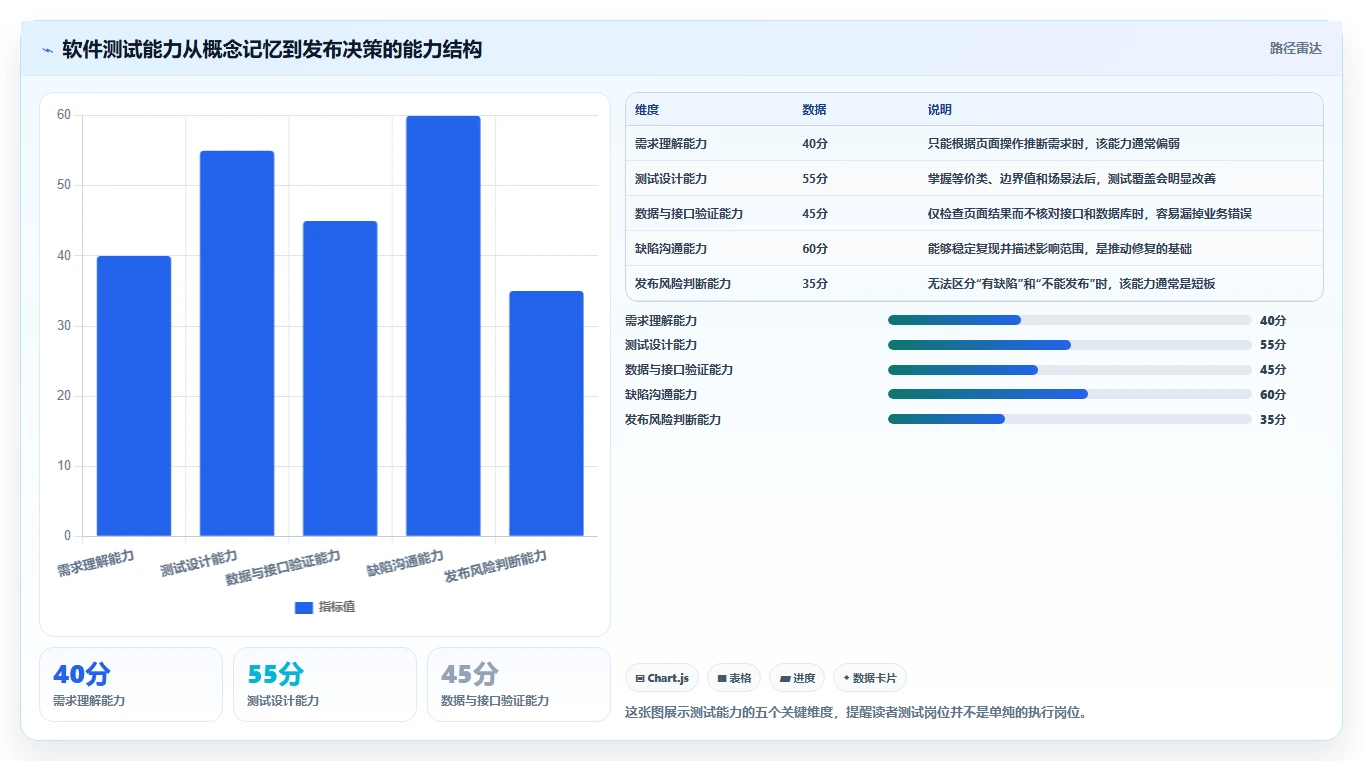Click description 能够稳定复现并描述影响范围，是推动修复的基础

pos(1060,249)
